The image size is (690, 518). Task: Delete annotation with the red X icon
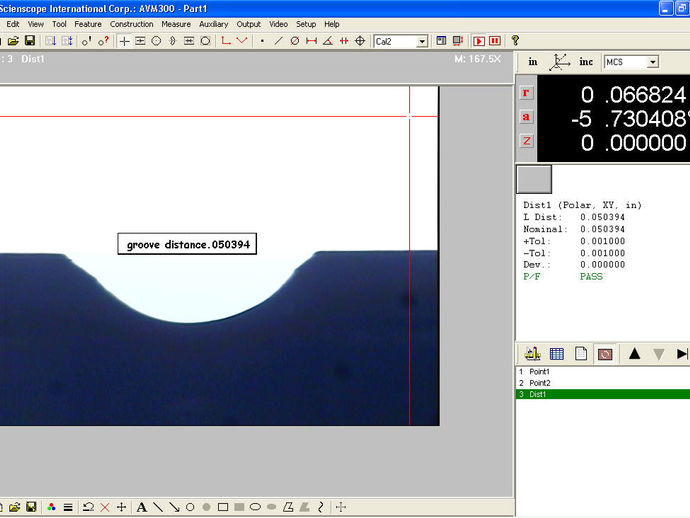pos(105,507)
